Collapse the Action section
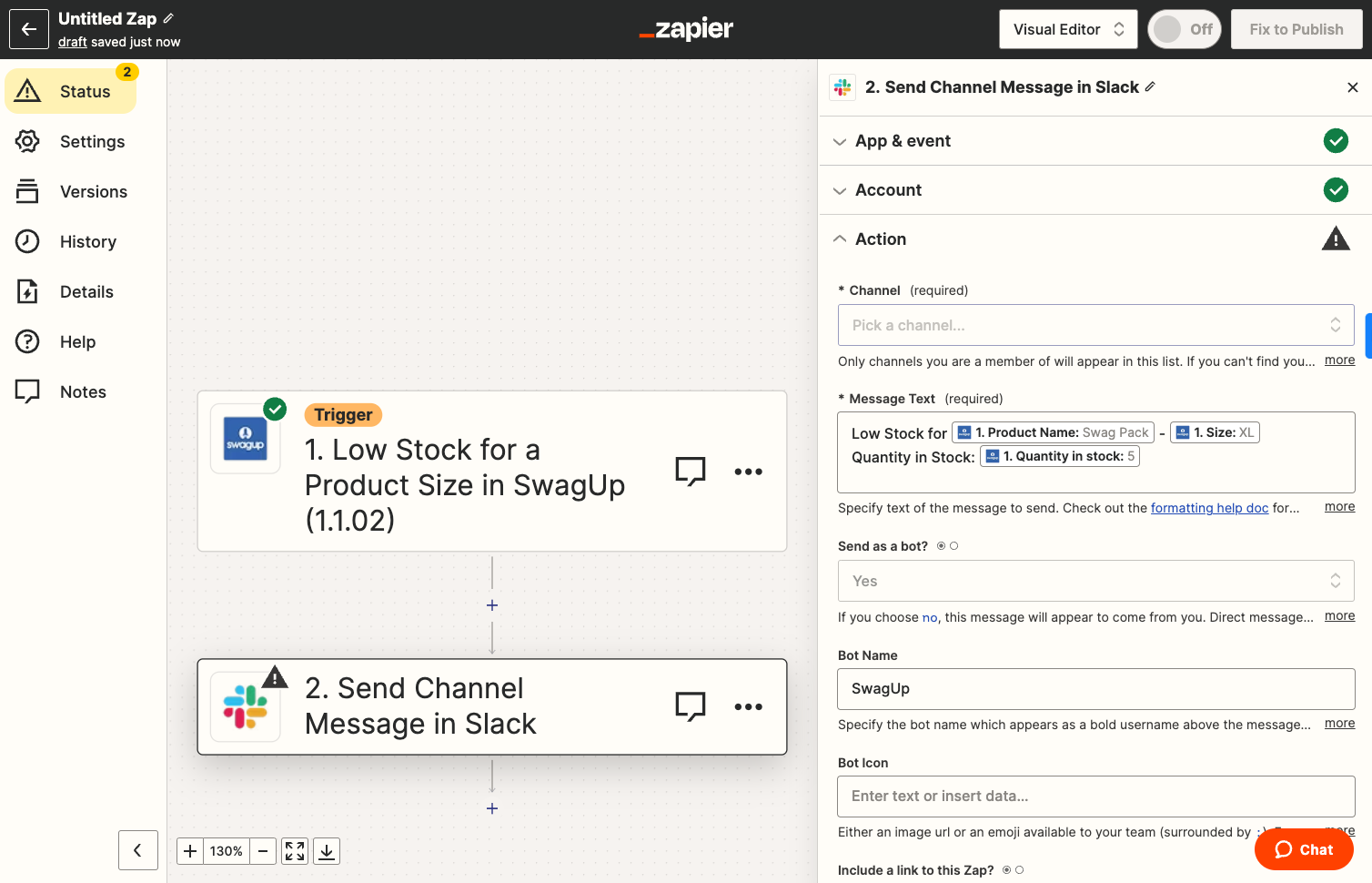This screenshot has height=883, width=1372. 1095,239
